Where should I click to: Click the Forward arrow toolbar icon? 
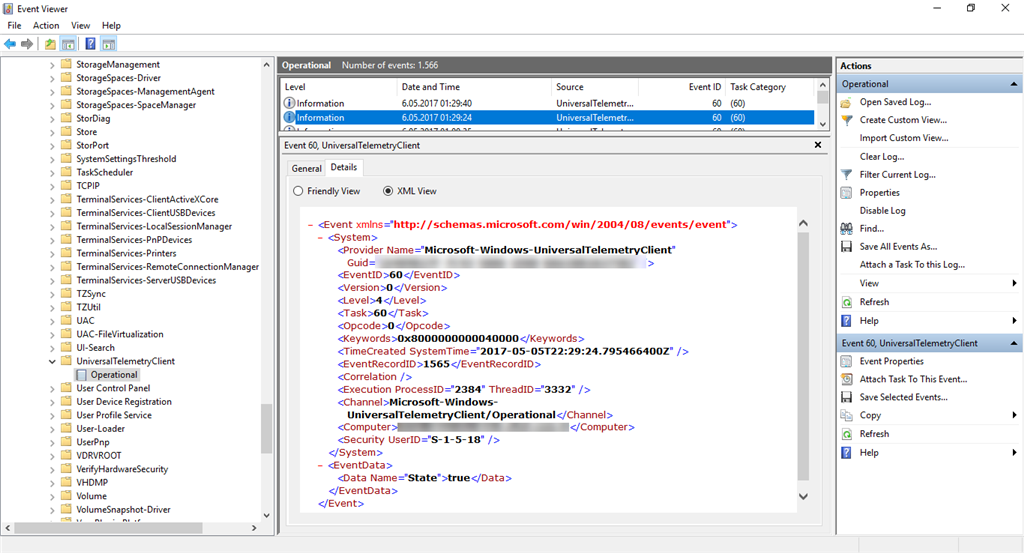(27, 44)
